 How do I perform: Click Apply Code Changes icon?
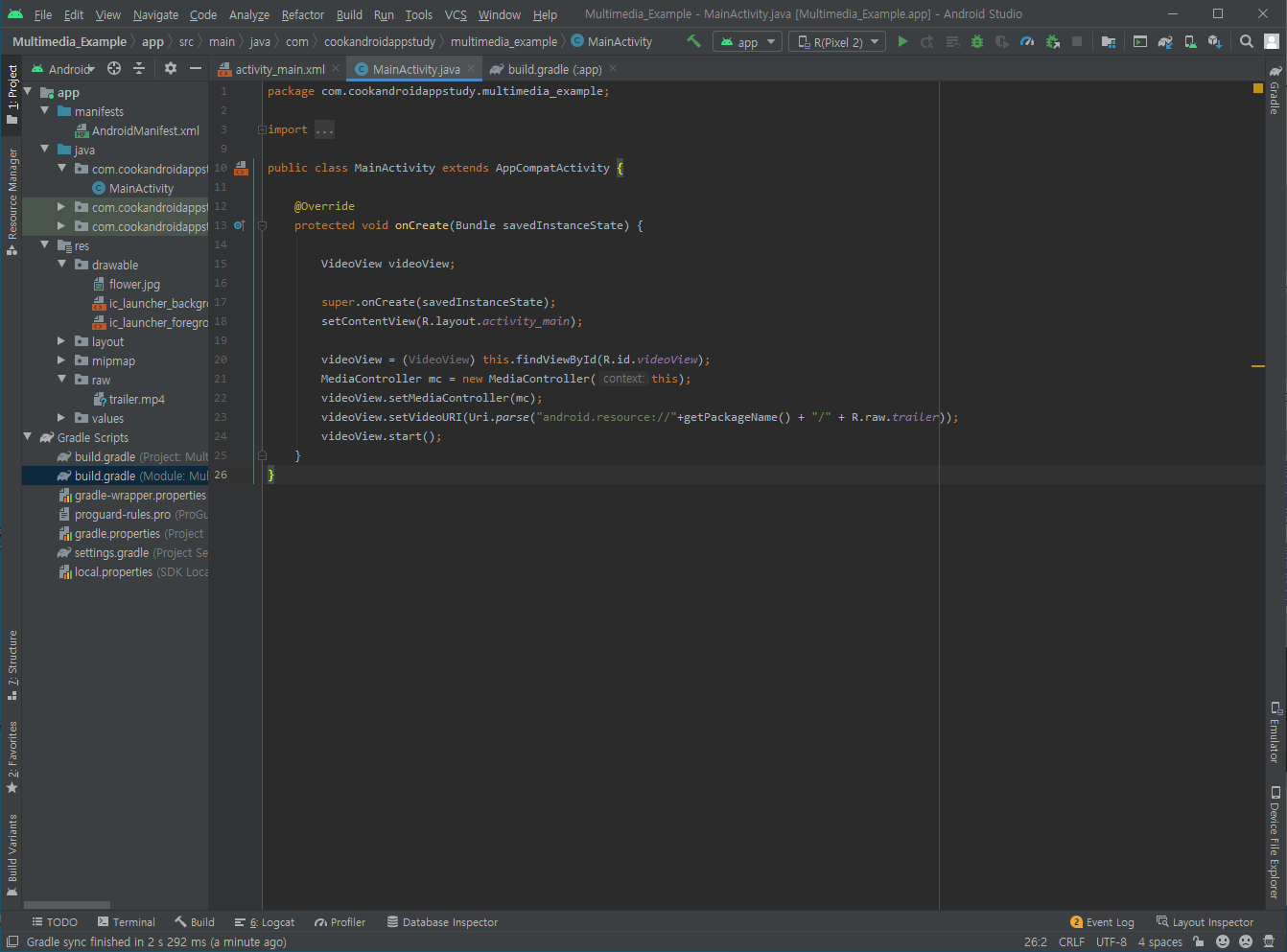(952, 41)
